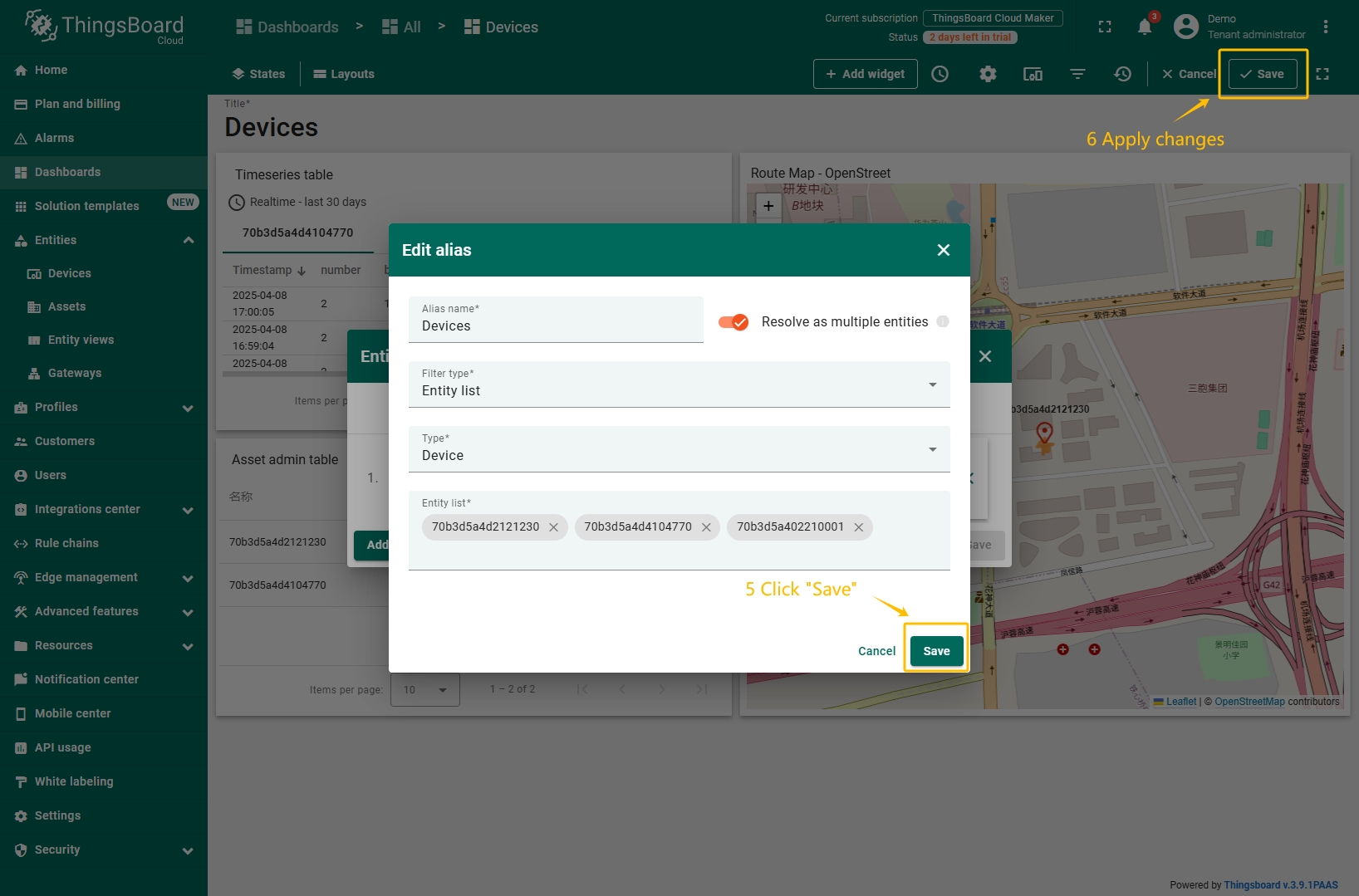The height and width of the screenshot is (896, 1359).
Task: Open the Type Device dropdown
Action: click(x=679, y=449)
